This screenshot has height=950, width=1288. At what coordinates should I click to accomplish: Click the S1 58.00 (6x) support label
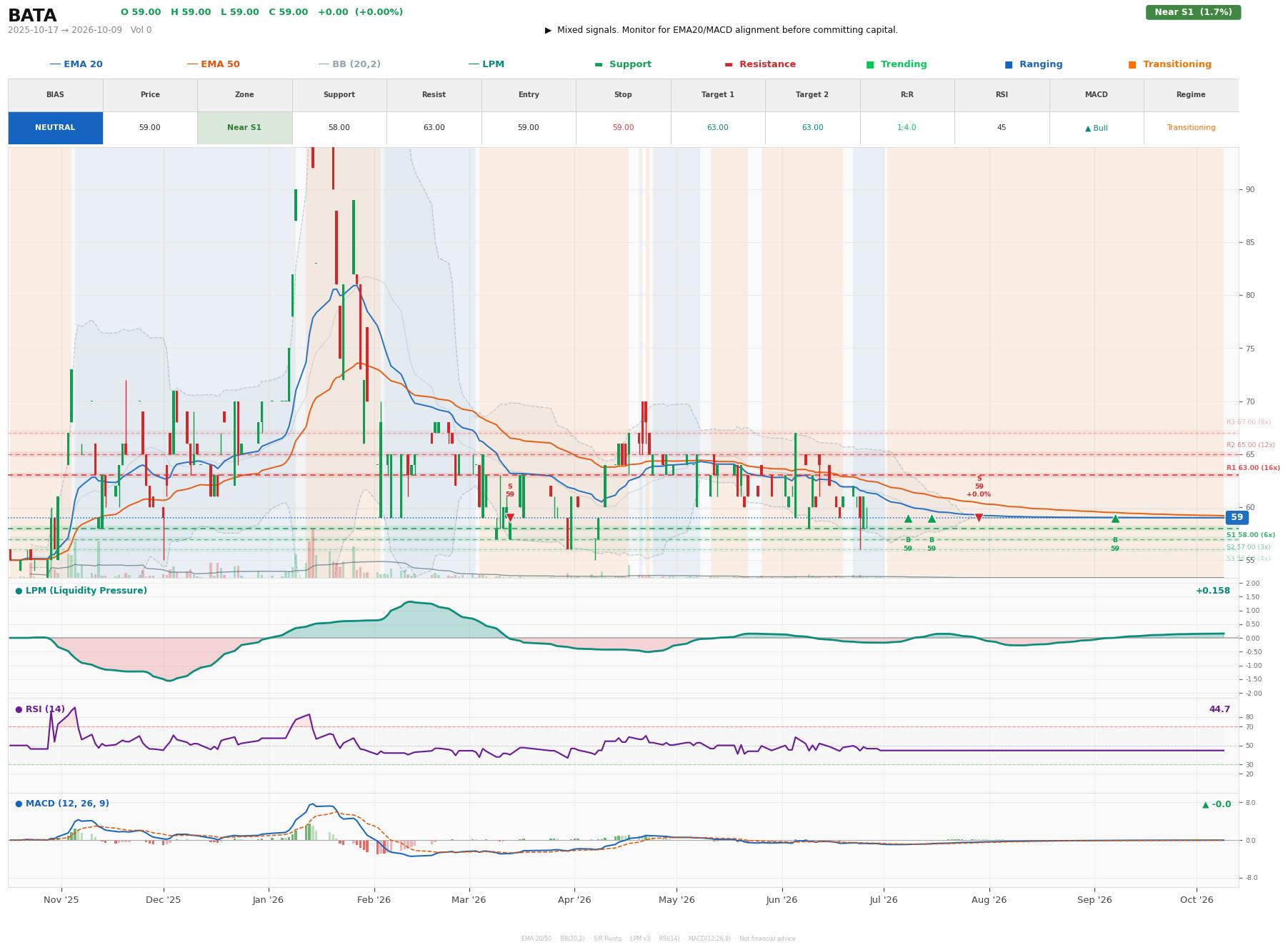[x=1251, y=535]
